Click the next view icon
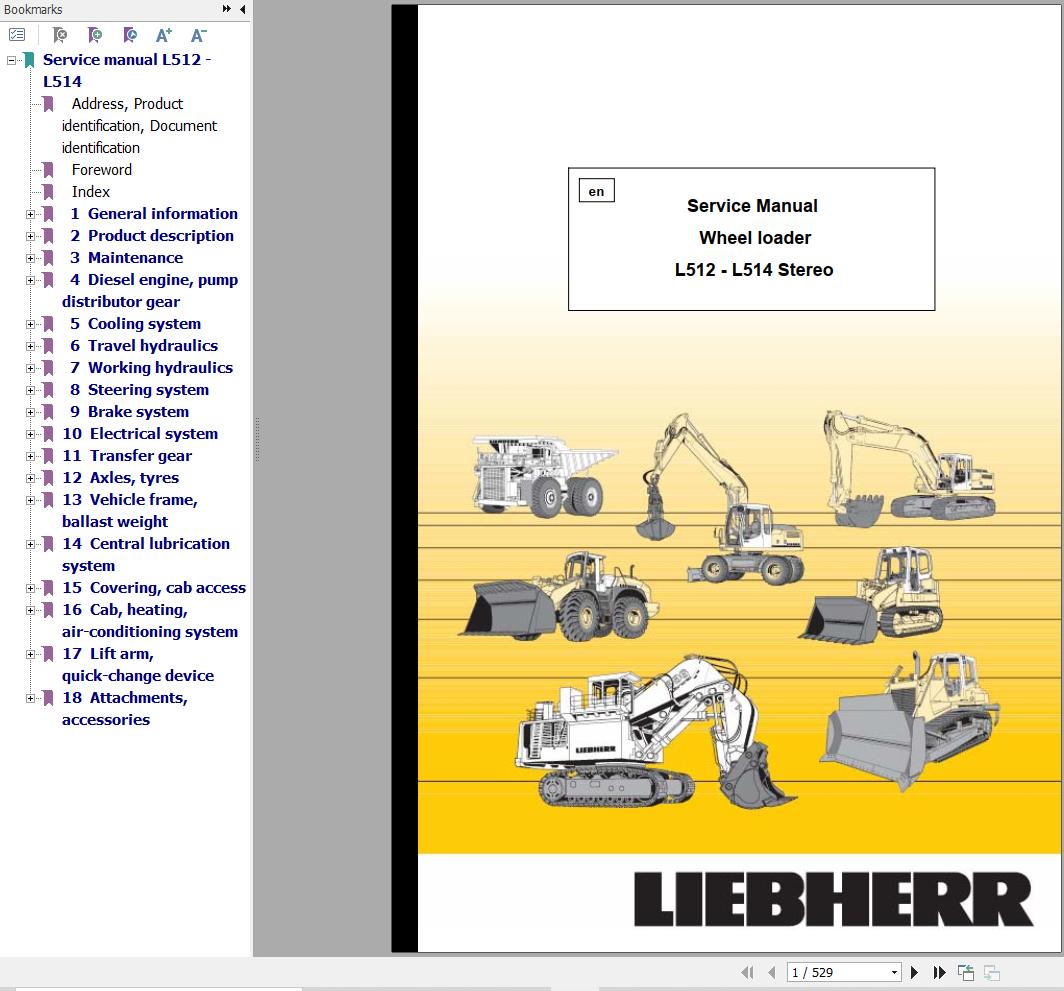The width and height of the screenshot is (1064, 991). (992, 972)
